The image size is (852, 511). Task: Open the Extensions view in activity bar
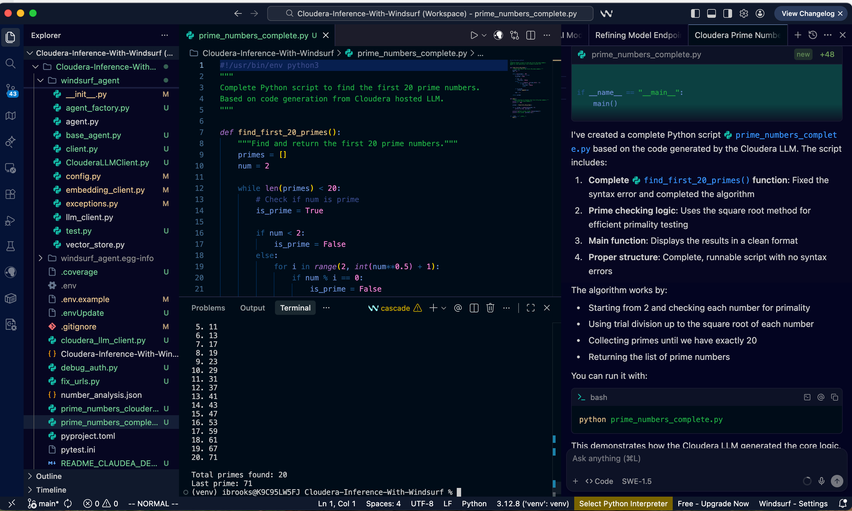pyautogui.click(x=10, y=194)
